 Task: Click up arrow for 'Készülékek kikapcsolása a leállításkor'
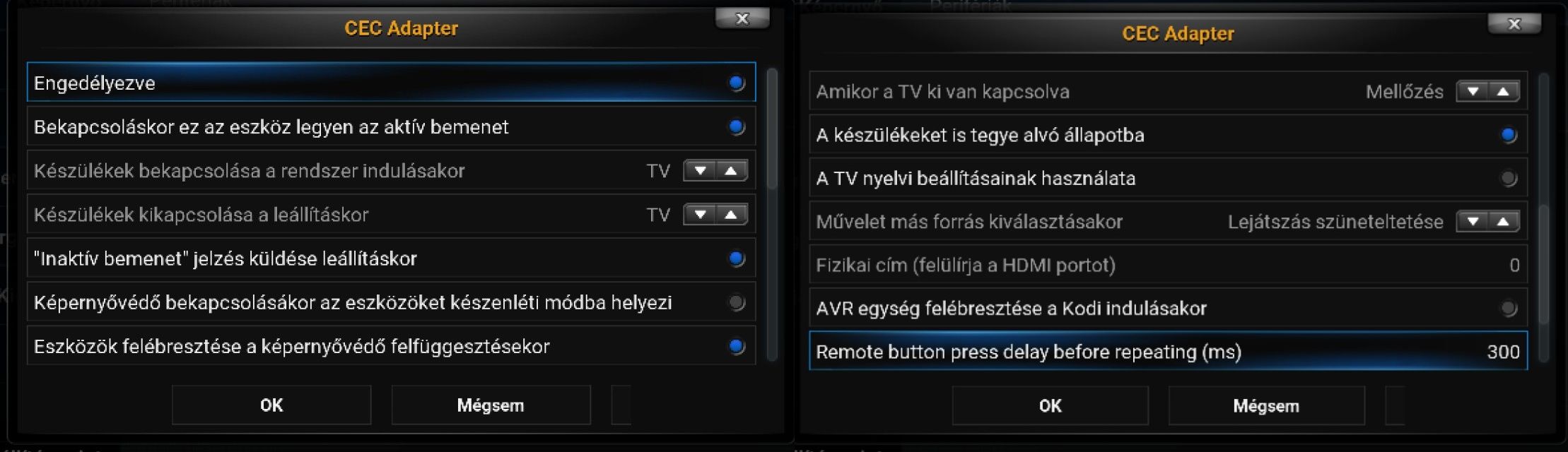click(732, 215)
